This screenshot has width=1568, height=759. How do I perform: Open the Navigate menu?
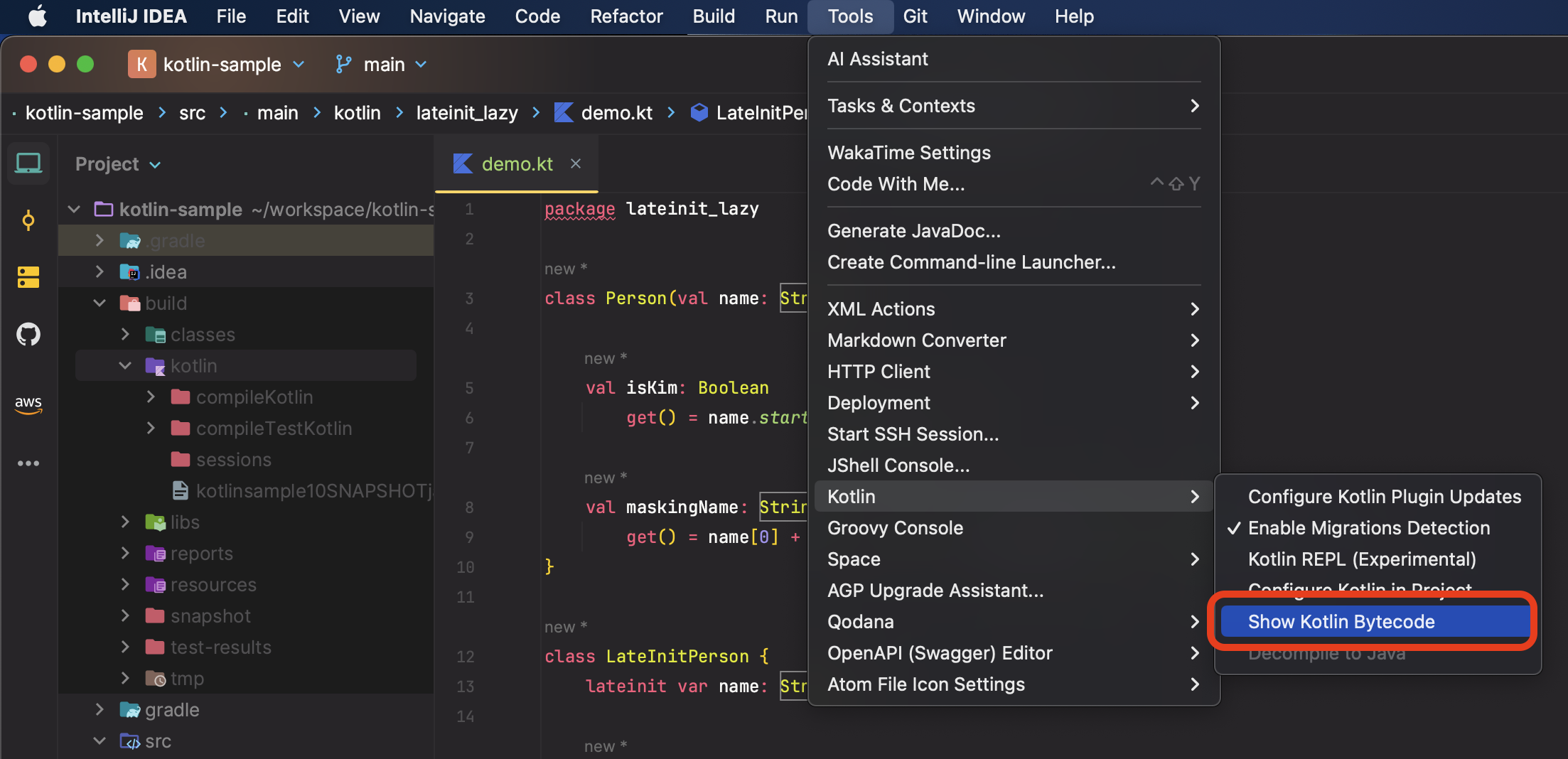click(447, 16)
